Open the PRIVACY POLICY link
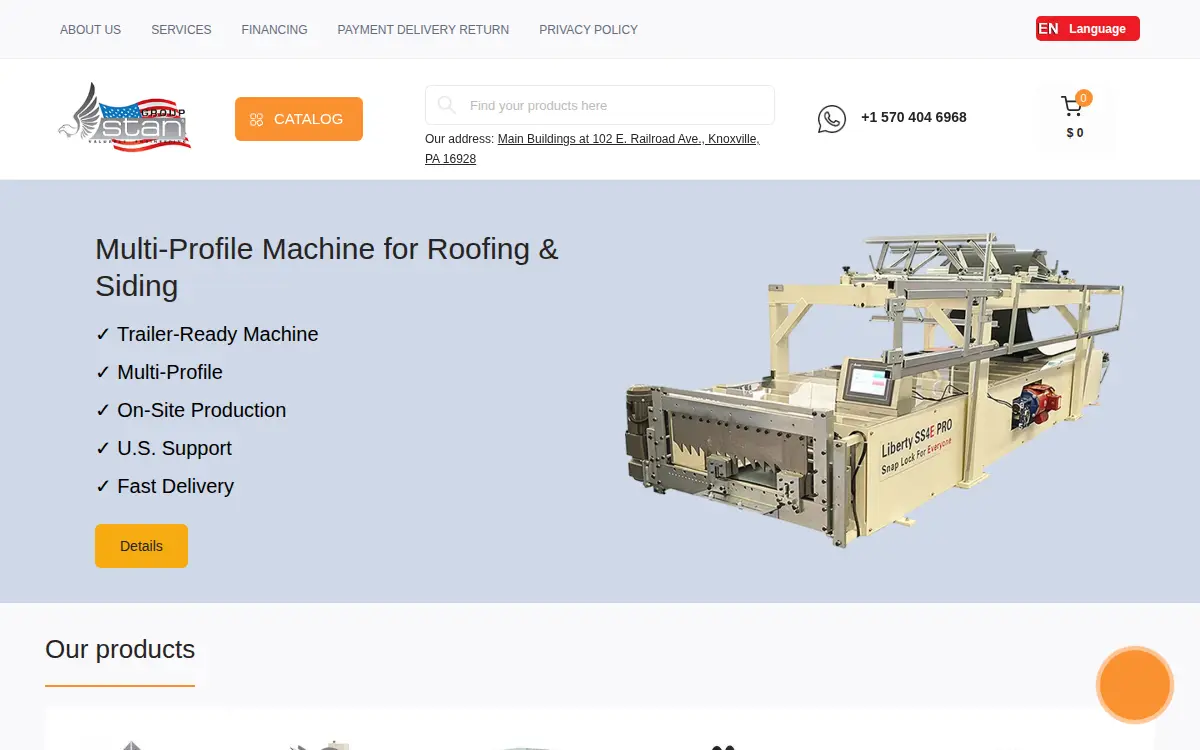 (588, 30)
